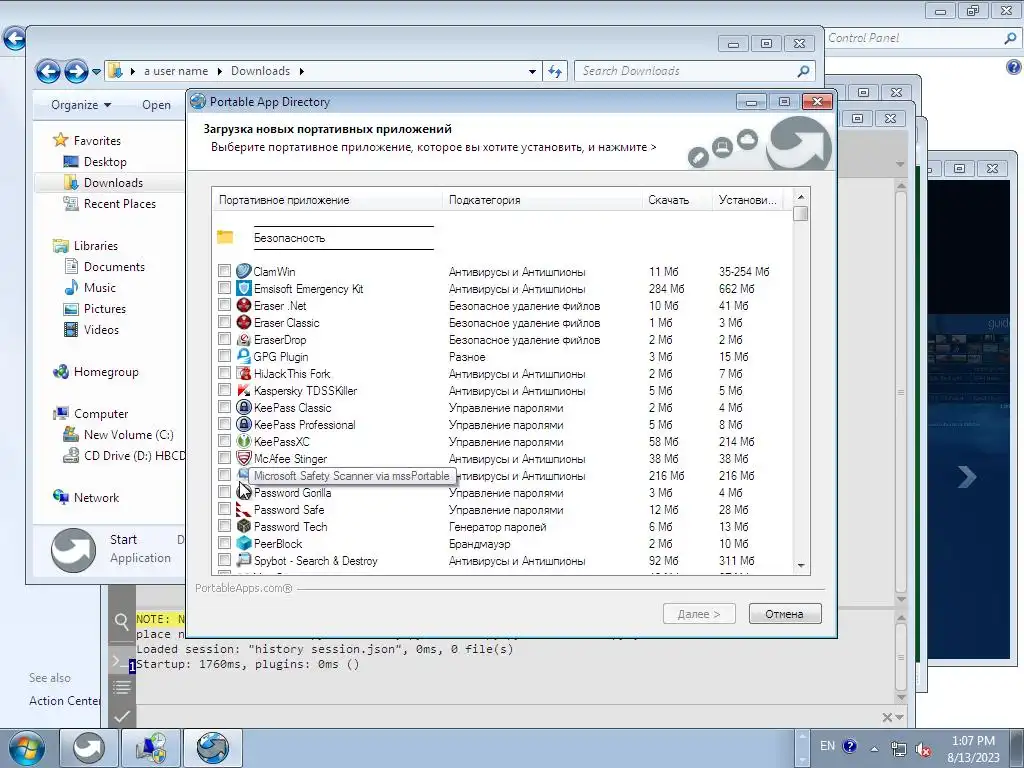Screen dimensions: 1024x768
Task: Click the Password Tech cube icon
Action: 244,526
